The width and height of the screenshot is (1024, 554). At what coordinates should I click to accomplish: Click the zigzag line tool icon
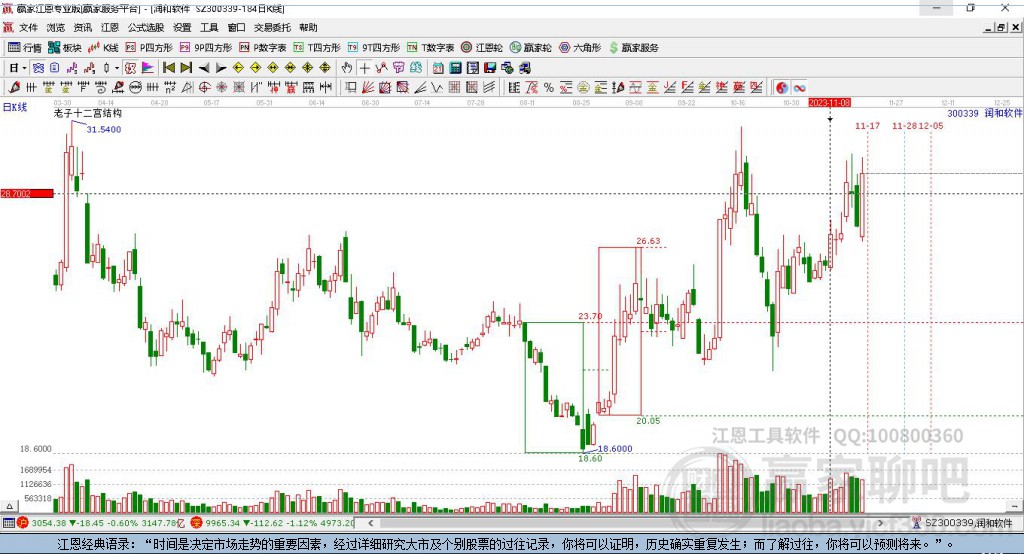click(437, 88)
